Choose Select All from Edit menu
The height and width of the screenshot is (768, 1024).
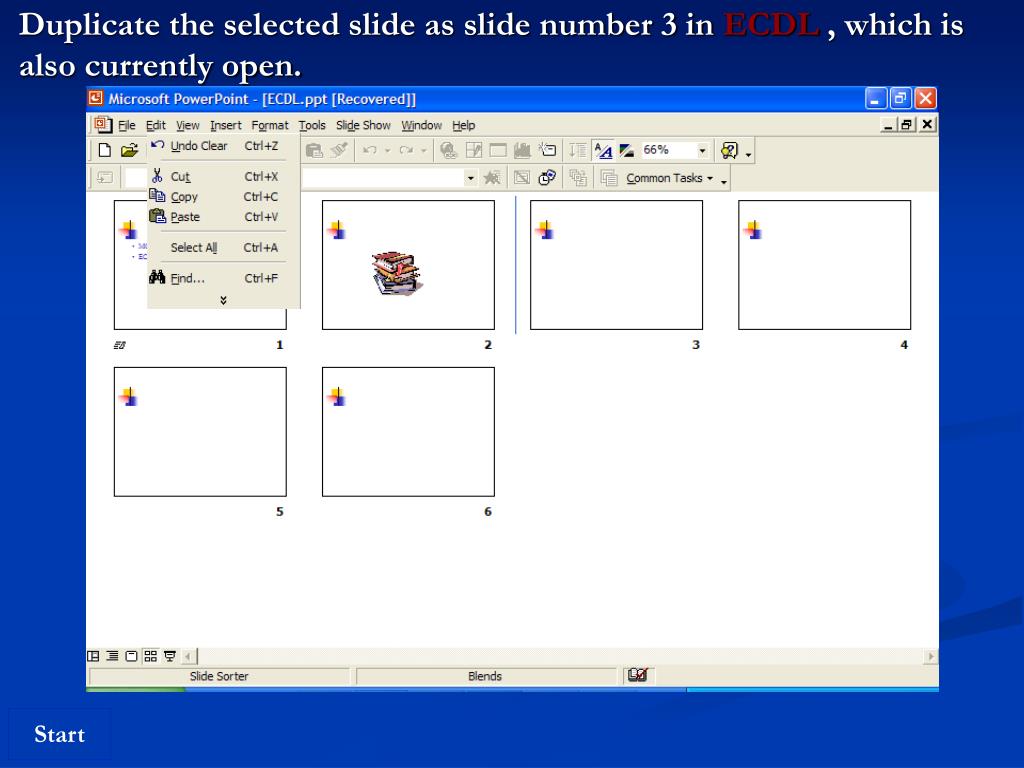(223, 248)
